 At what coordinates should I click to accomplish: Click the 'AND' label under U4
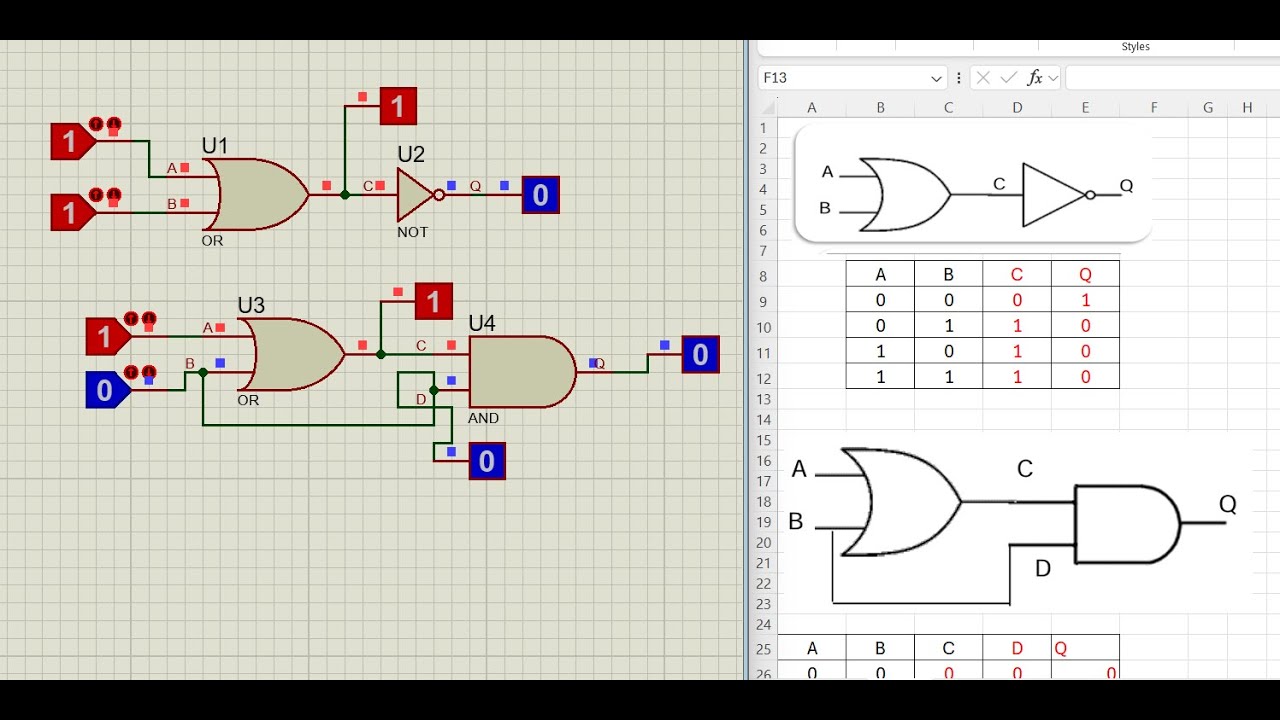(484, 418)
